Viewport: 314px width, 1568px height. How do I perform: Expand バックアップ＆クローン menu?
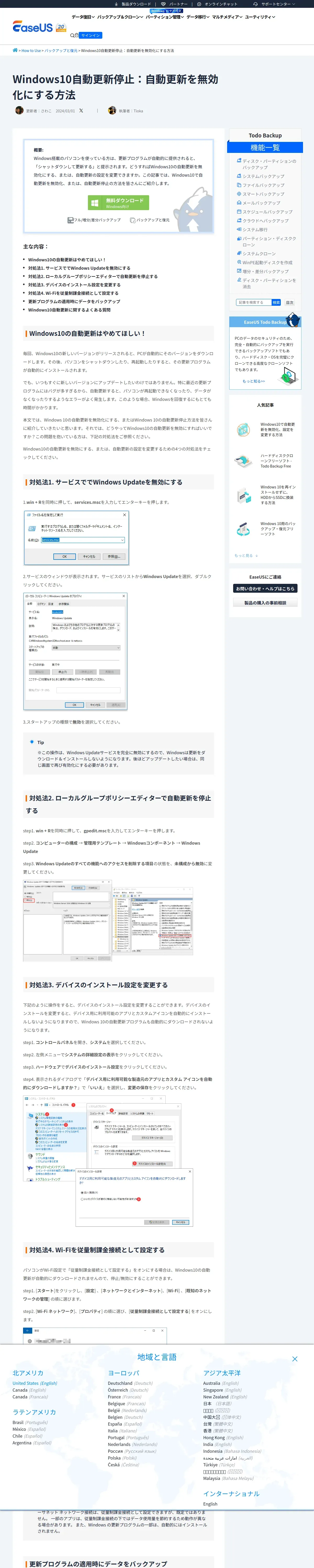120,17
